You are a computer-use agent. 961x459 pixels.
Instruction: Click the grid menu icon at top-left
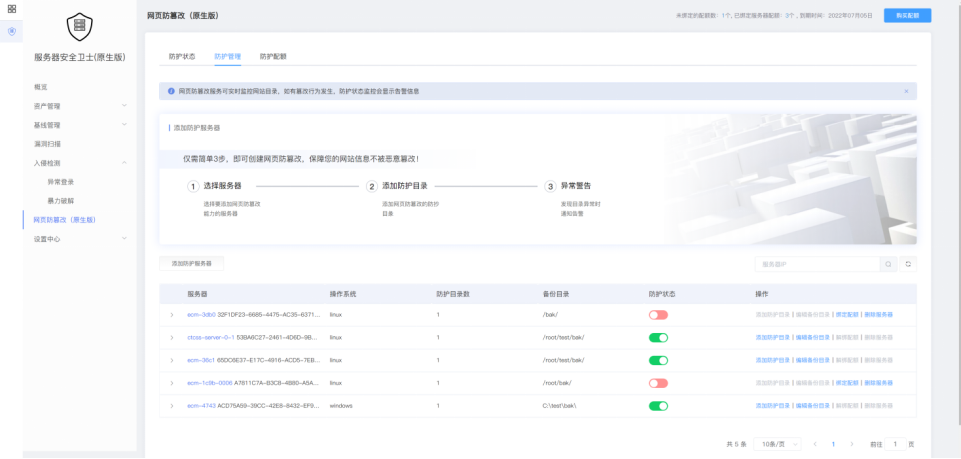point(12,9)
